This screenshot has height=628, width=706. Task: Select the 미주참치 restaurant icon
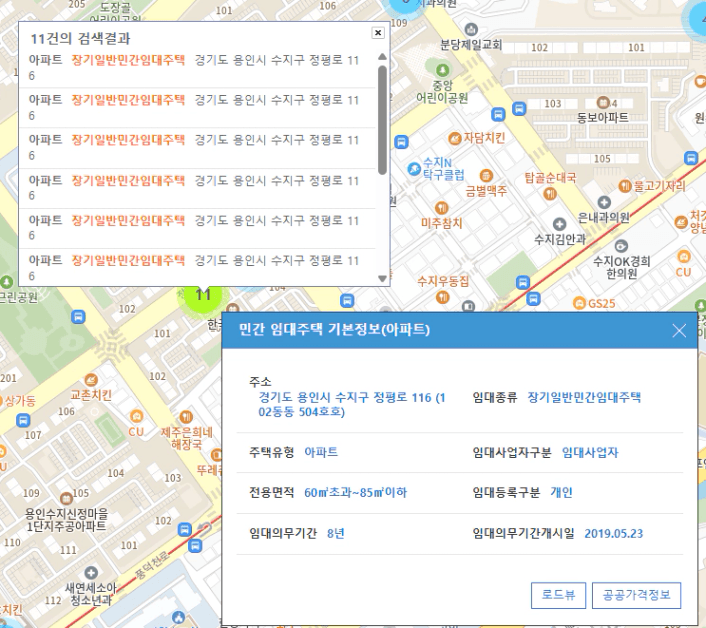tap(442, 208)
